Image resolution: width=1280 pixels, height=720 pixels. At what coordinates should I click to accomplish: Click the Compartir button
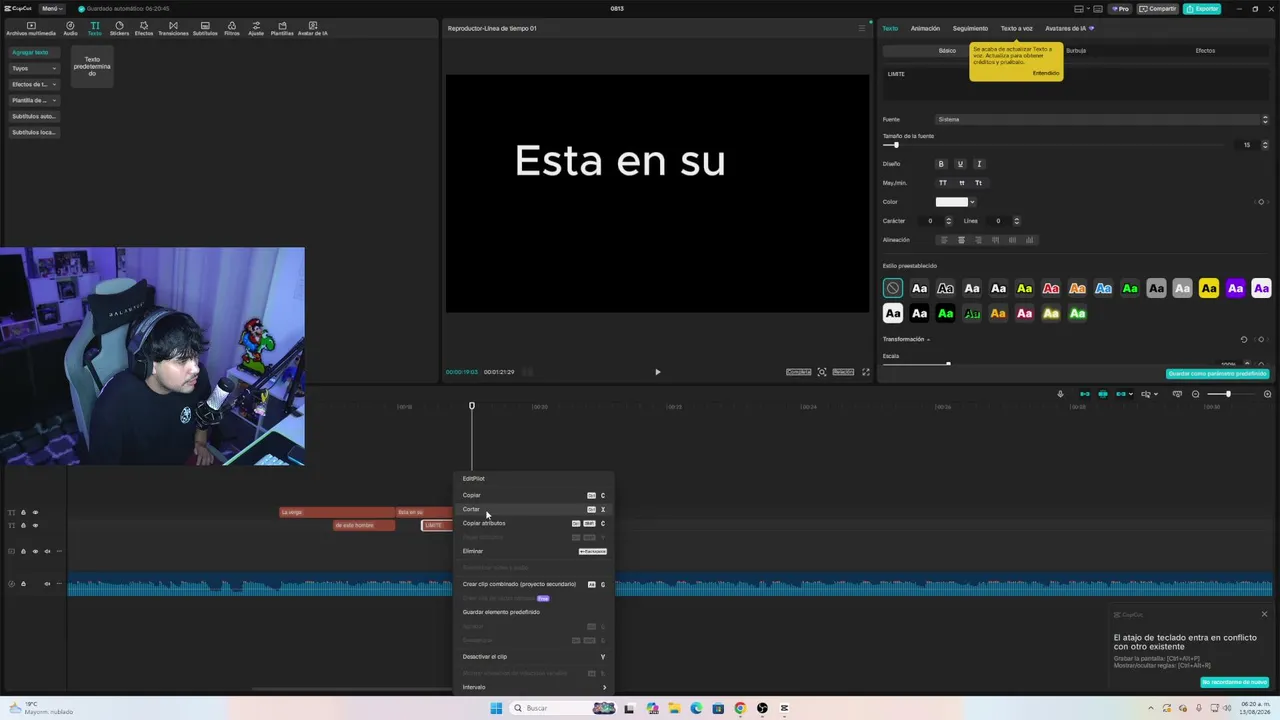coord(1158,9)
